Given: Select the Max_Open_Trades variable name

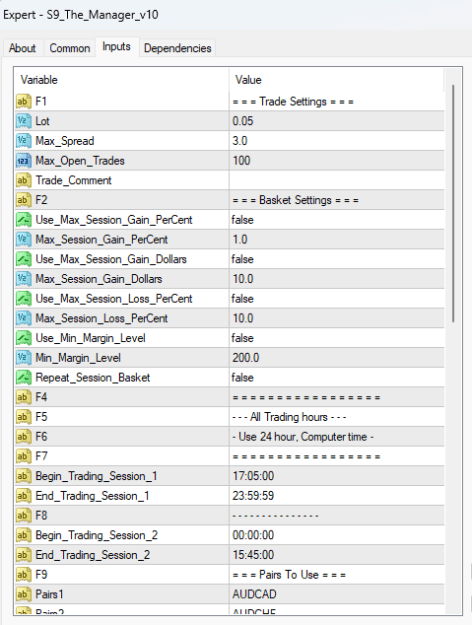Looking at the screenshot, I should pos(80,161).
